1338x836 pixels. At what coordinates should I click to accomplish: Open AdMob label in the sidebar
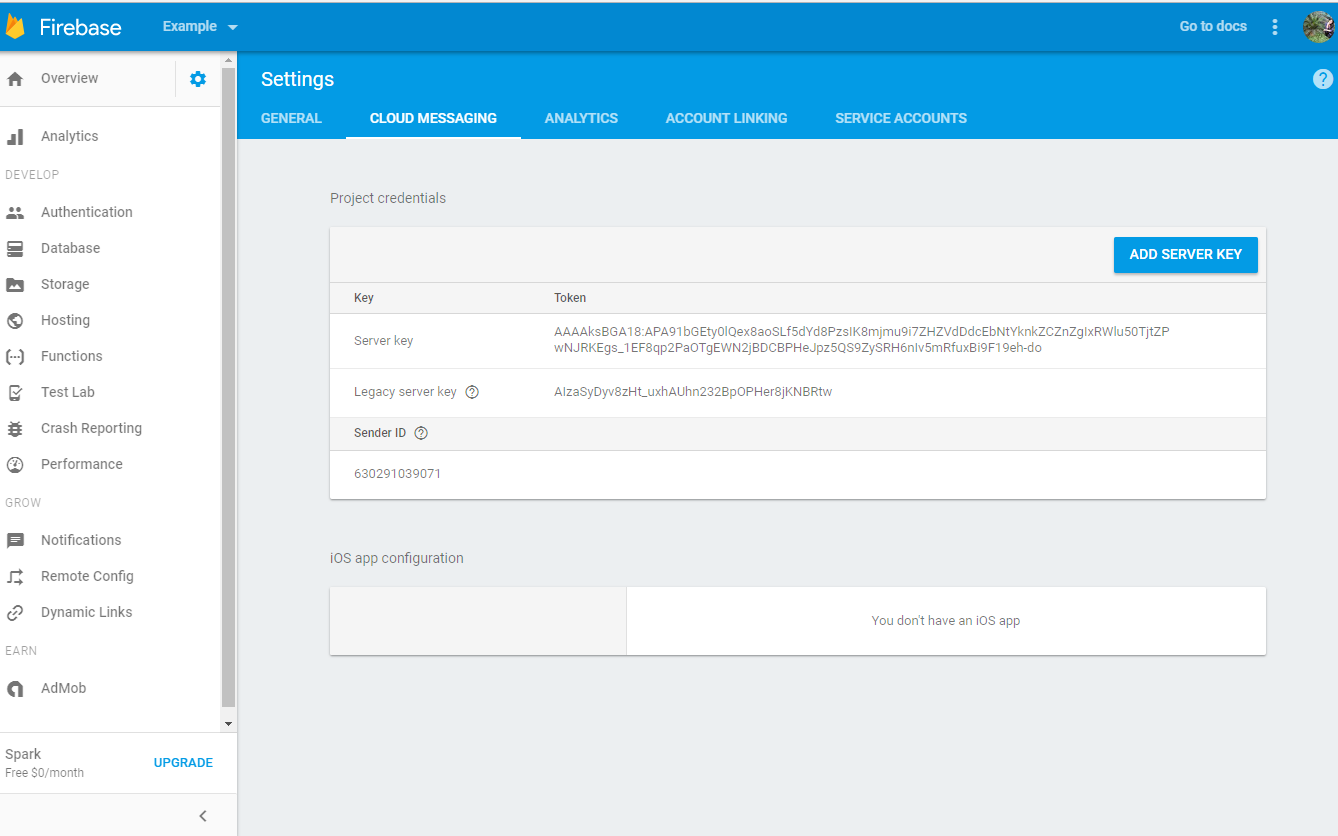(63, 688)
